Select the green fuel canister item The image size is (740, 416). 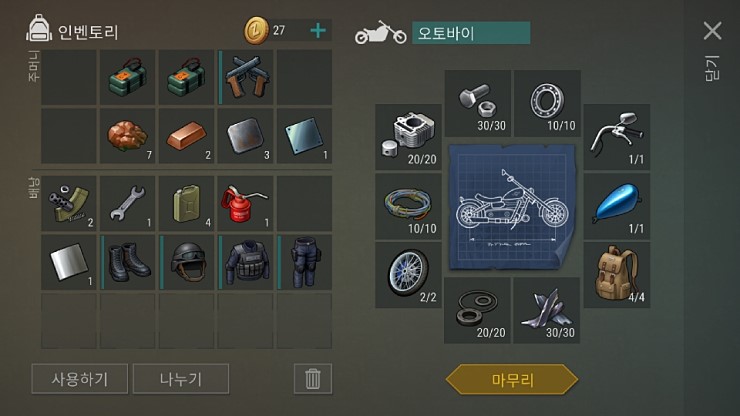[186, 204]
